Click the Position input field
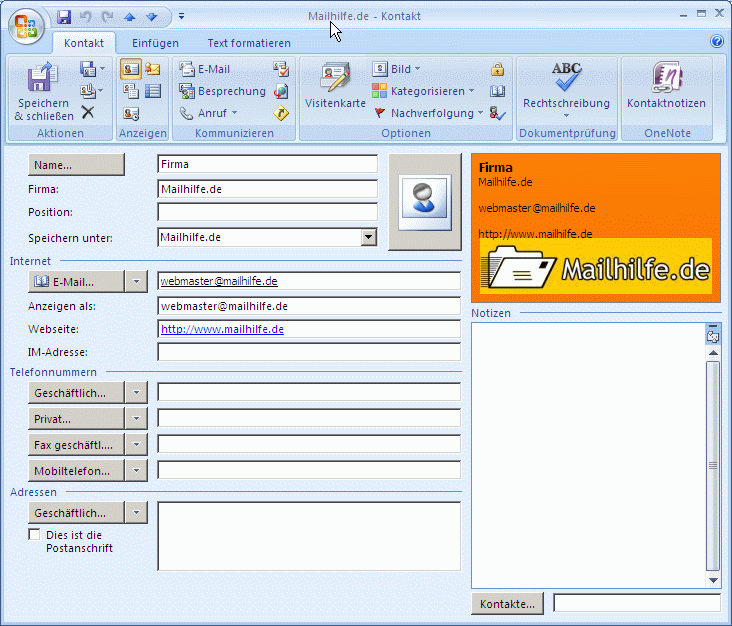 (267, 212)
